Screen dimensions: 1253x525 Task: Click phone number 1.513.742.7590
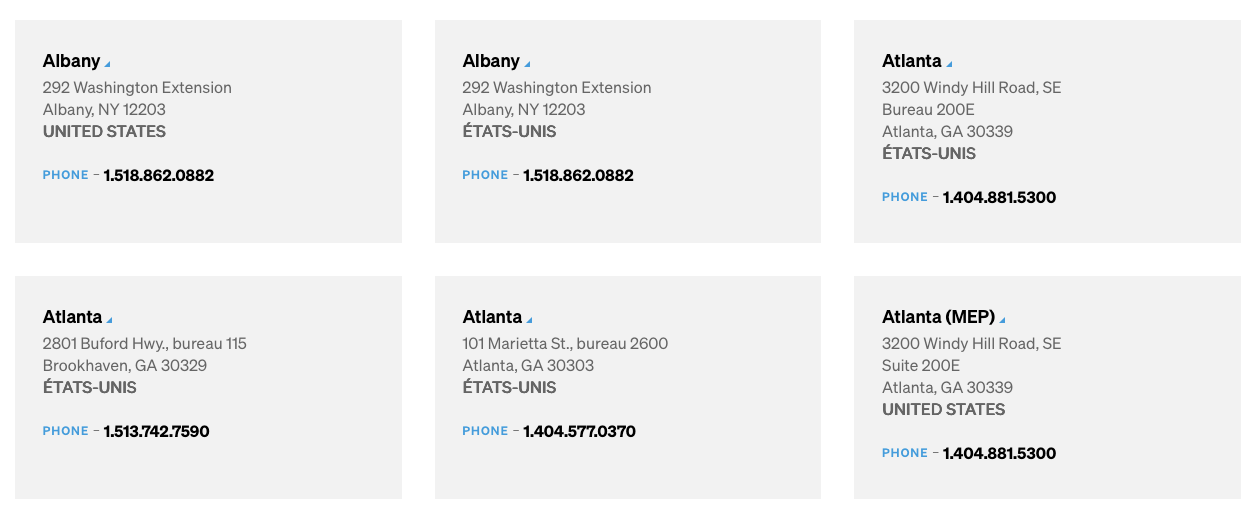[x=156, y=431]
